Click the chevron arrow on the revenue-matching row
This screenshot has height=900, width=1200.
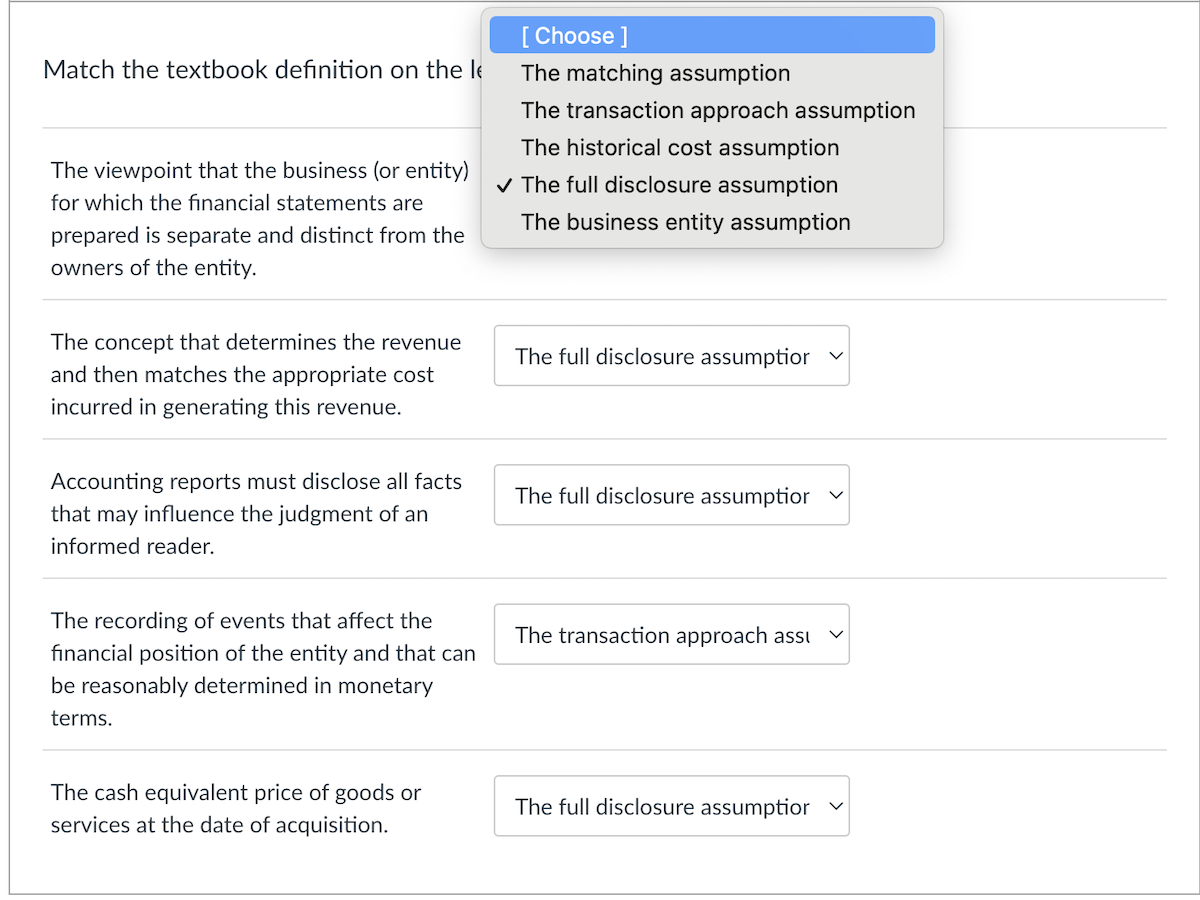click(836, 356)
